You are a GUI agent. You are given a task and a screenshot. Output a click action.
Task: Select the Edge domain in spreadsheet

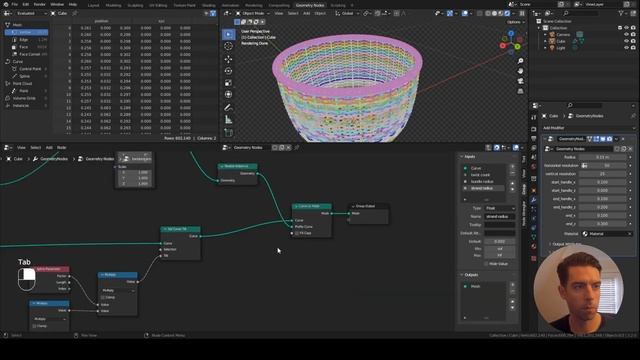[28, 40]
